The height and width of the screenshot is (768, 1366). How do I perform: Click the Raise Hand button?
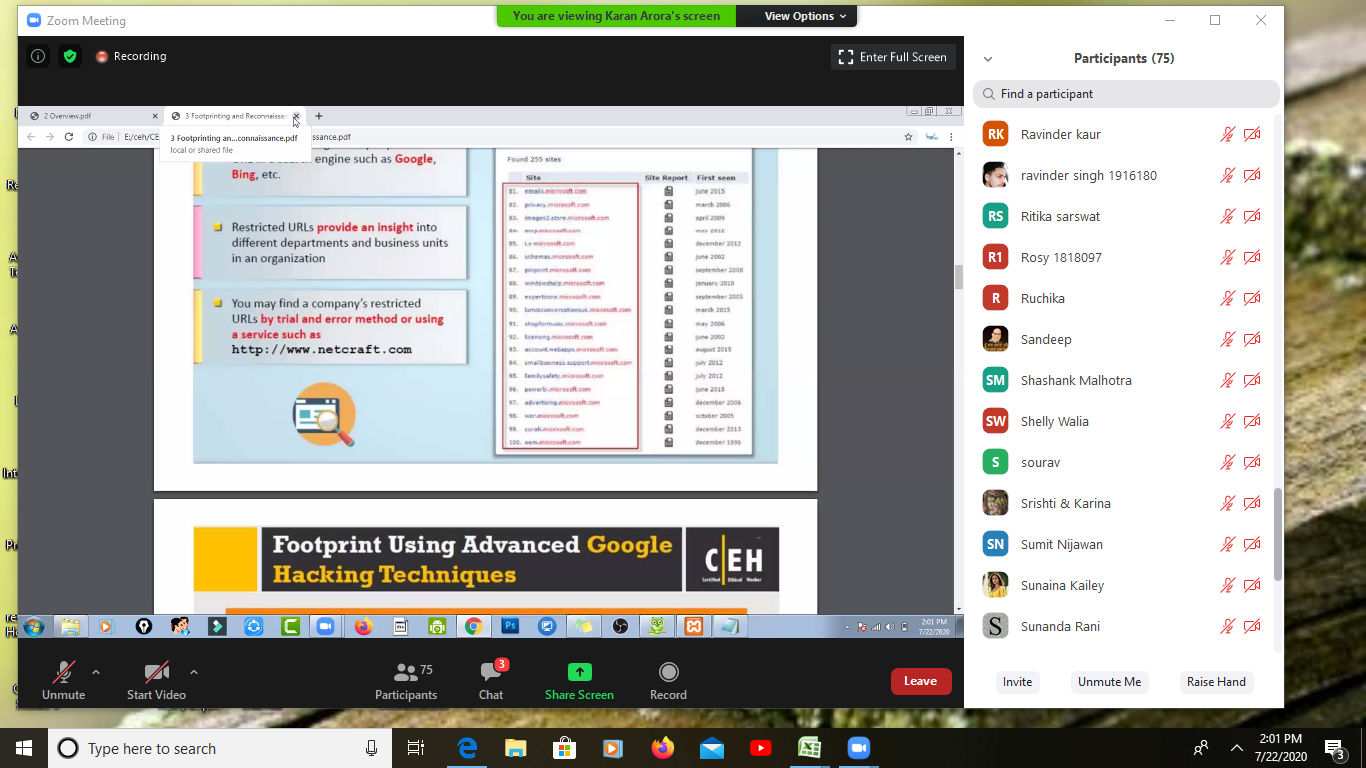tap(1216, 682)
